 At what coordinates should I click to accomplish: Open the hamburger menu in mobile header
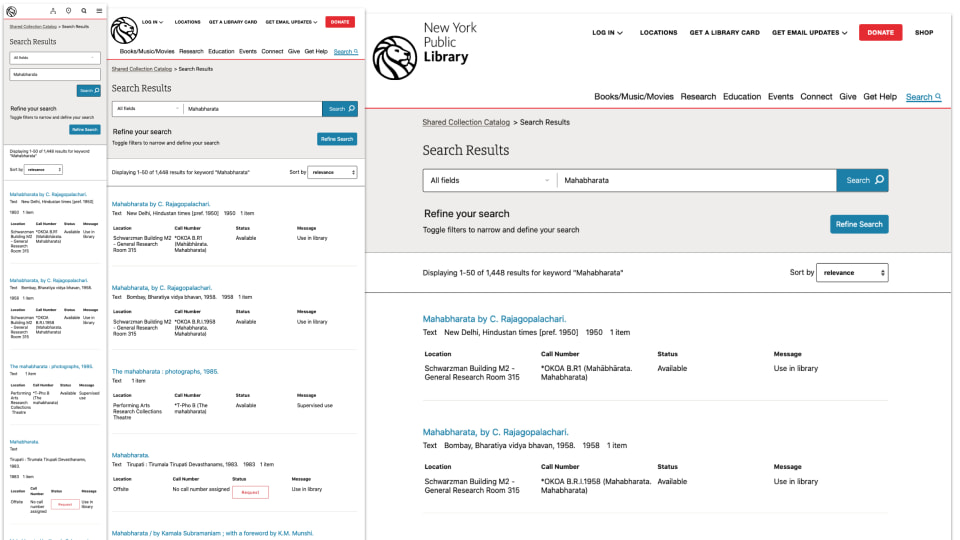click(99, 10)
